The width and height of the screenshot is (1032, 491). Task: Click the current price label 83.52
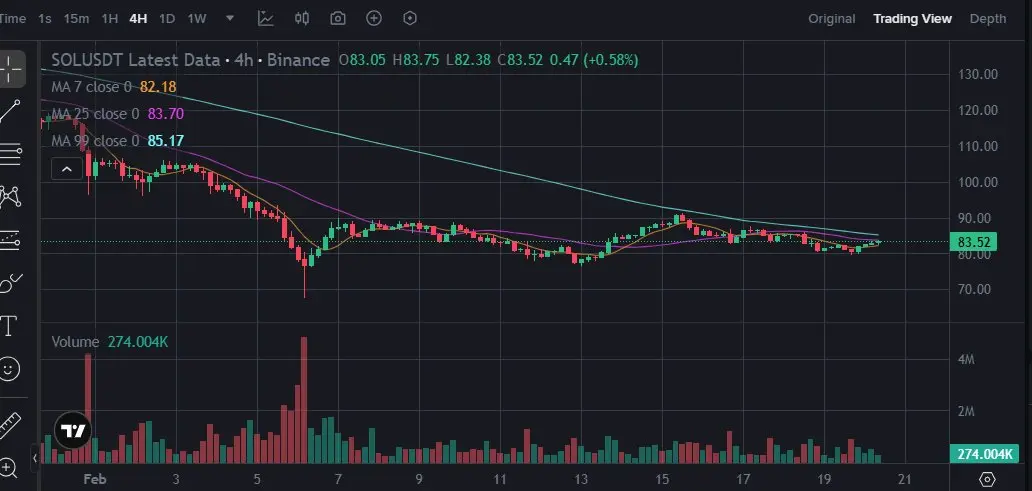pos(974,242)
